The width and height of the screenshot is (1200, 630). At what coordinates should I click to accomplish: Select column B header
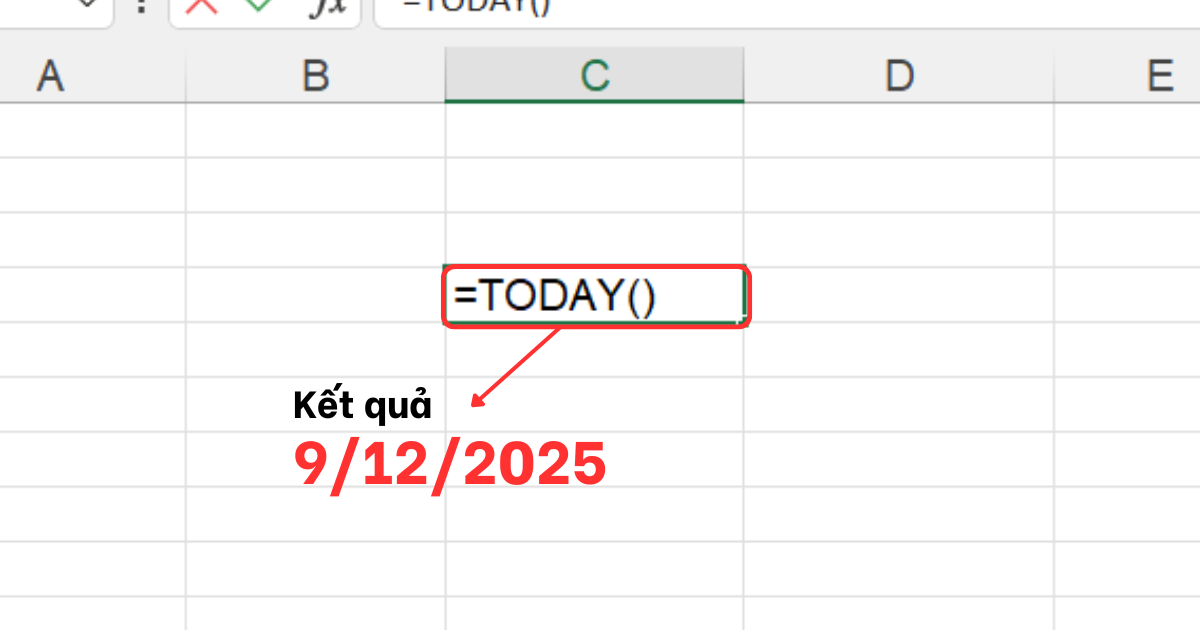click(315, 76)
